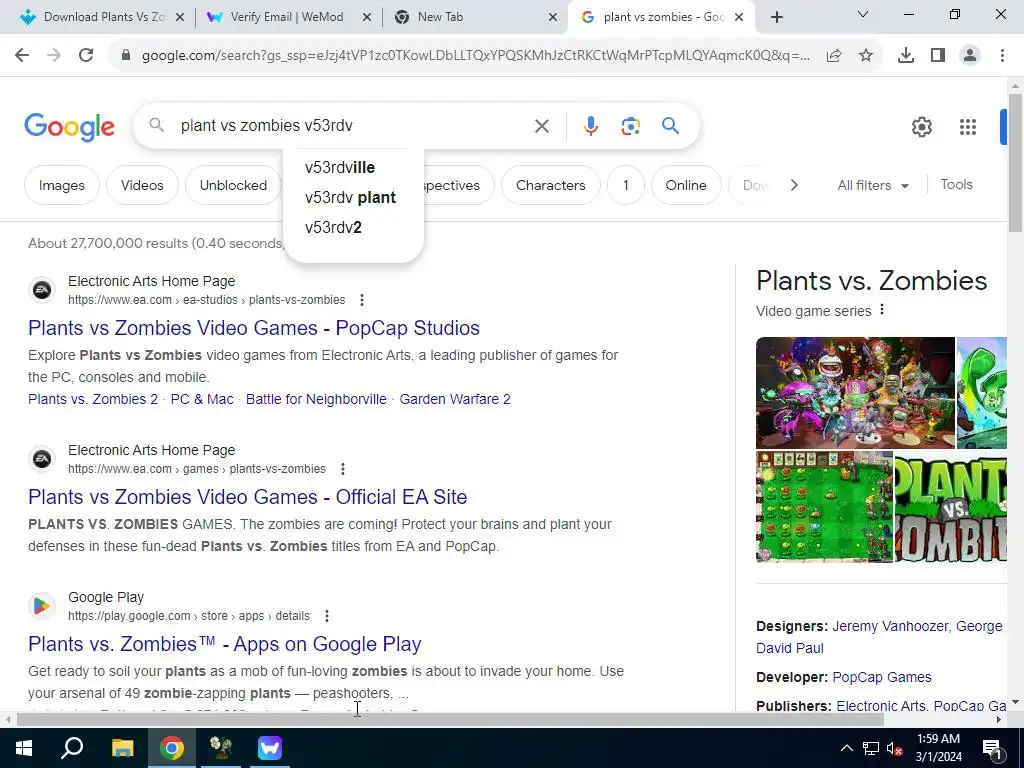Open the Chrome profile avatar
Image resolution: width=1024 pixels, height=768 pixels.
[x=970, y=56]
